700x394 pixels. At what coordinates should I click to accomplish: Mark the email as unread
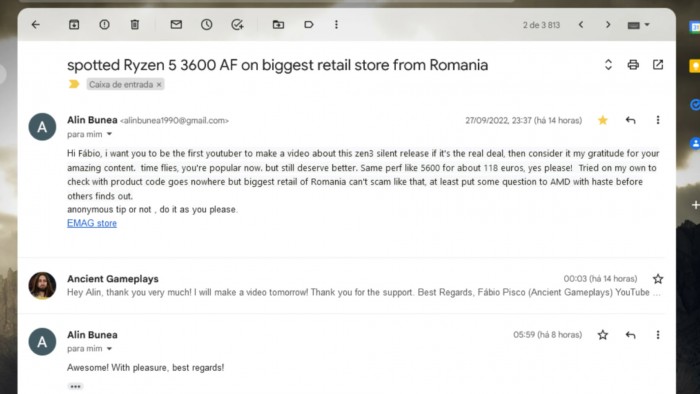coord(176,25)
